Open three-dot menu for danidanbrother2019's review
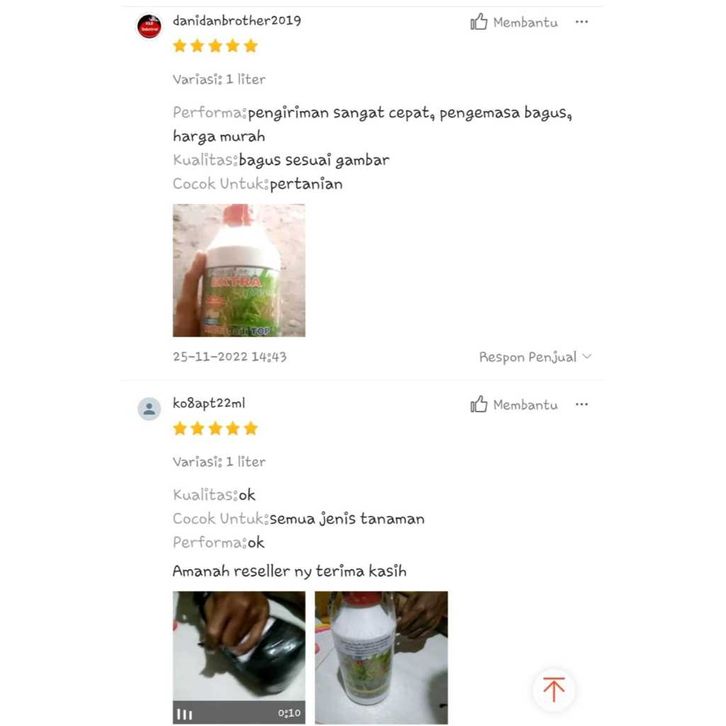This screenshot has width=726, height=726. pos(582,22)
